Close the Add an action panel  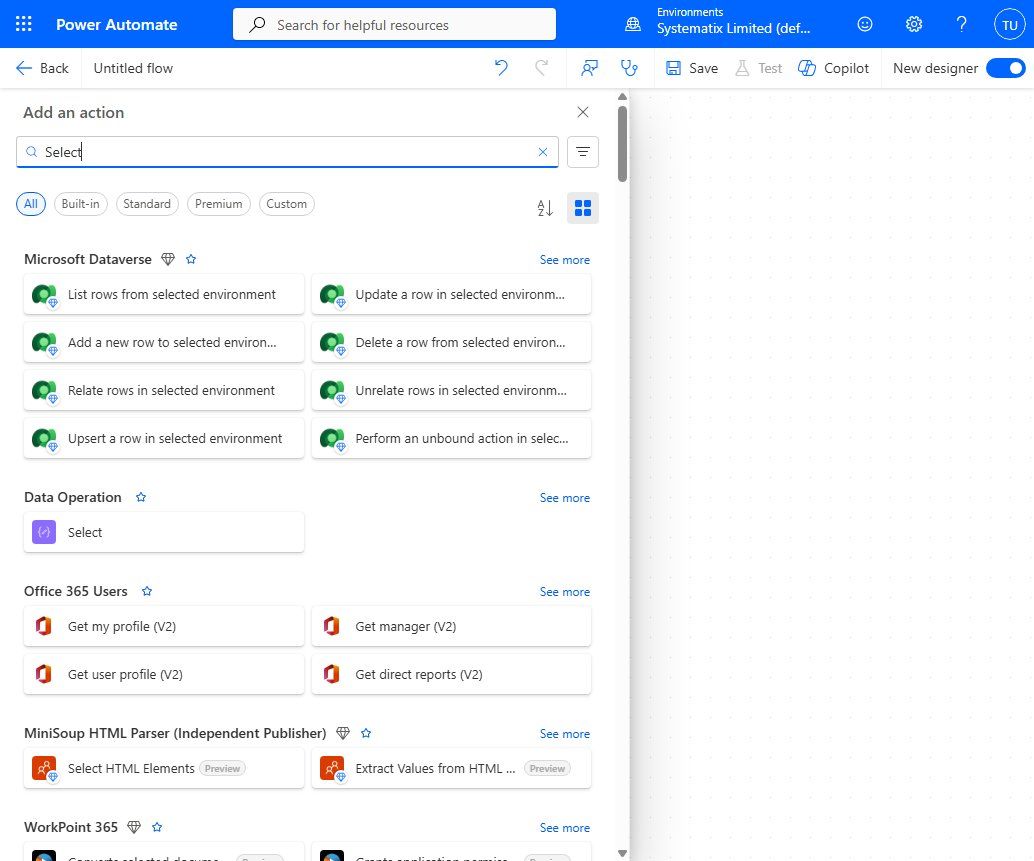coord(583,112)
